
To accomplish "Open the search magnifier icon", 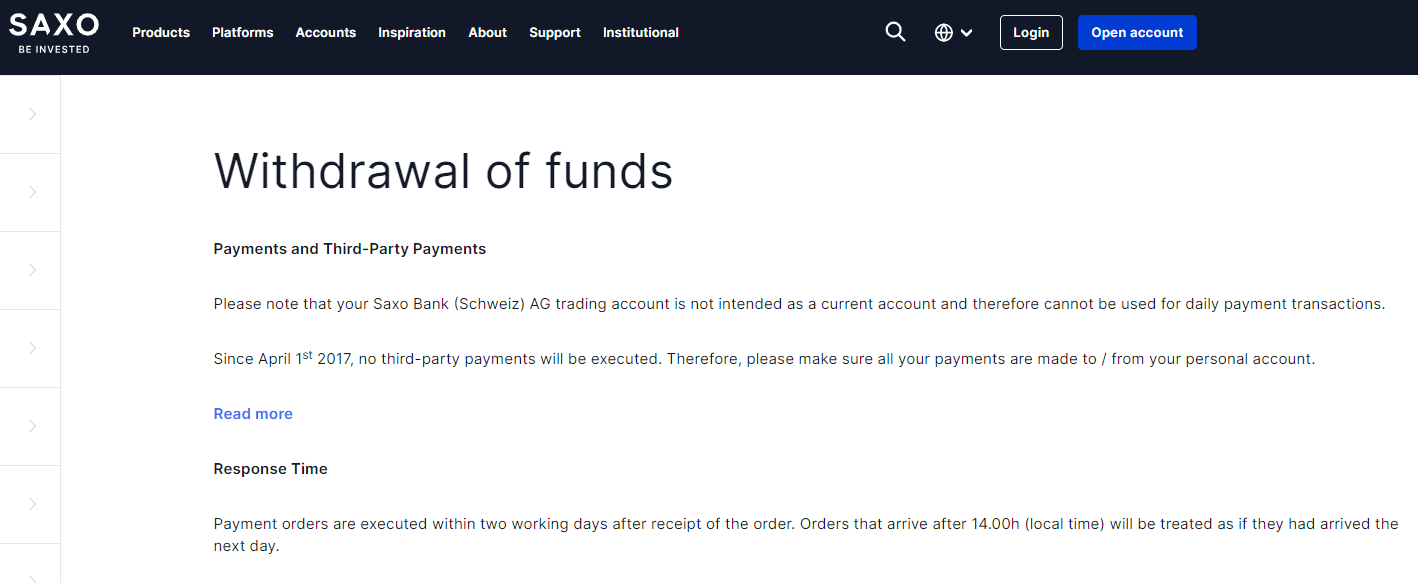I will click(895, 32).
